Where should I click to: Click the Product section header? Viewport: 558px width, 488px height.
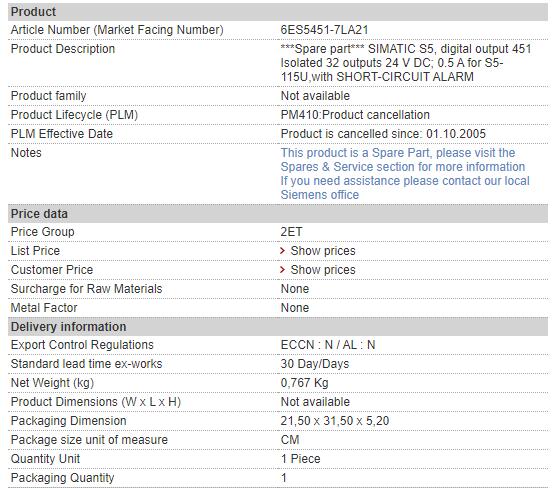pyautogui.click(x=278, y=12)
